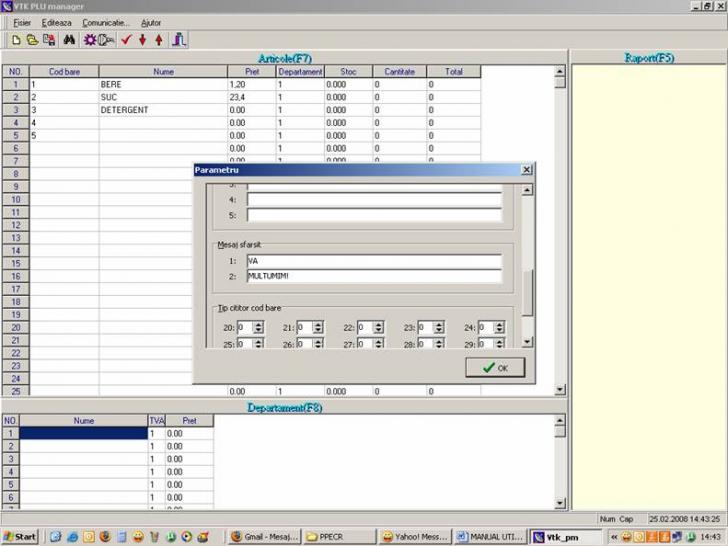
Task: Expand hidden system tray icons chevron
Action: pos(614,537)
